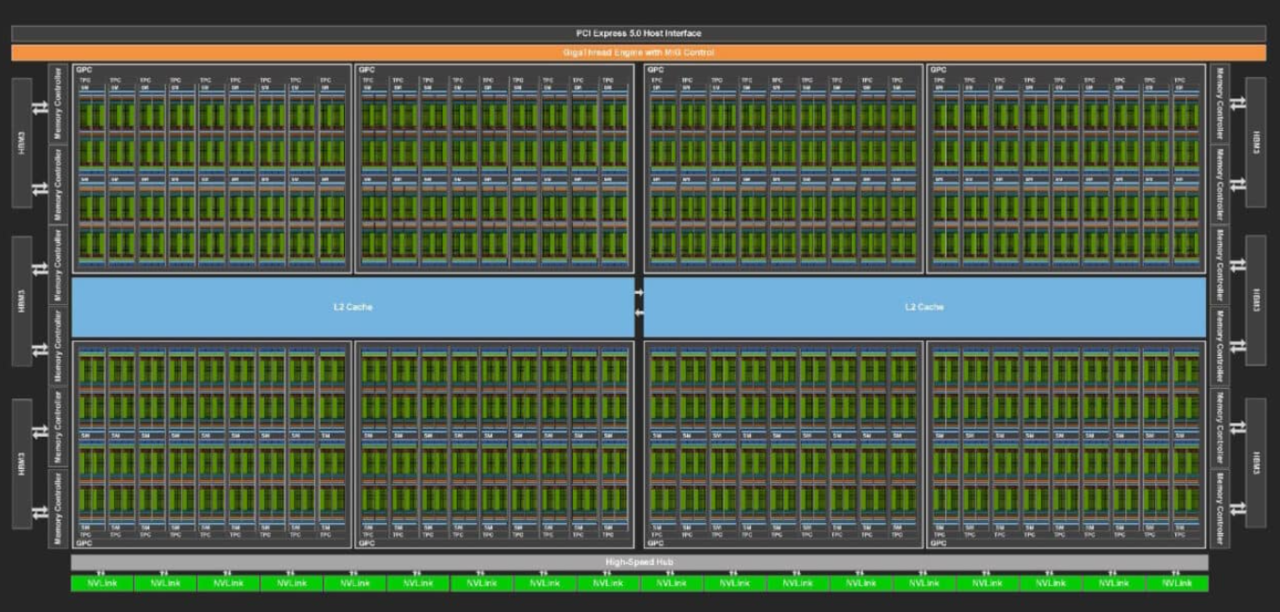Select the orange GigaThread Engine with MIG Control bar
Screen dimensions: 1280x612
coord(639,52)
